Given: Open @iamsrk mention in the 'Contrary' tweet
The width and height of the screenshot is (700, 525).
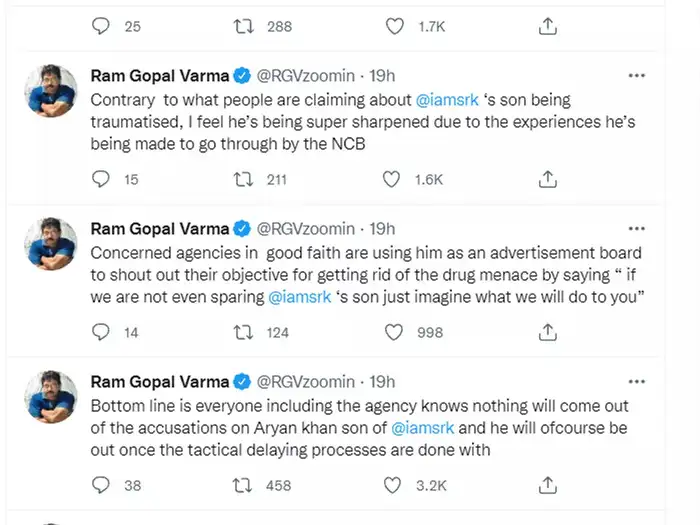Looking at the screenshot, I should [x=447, y=100].
